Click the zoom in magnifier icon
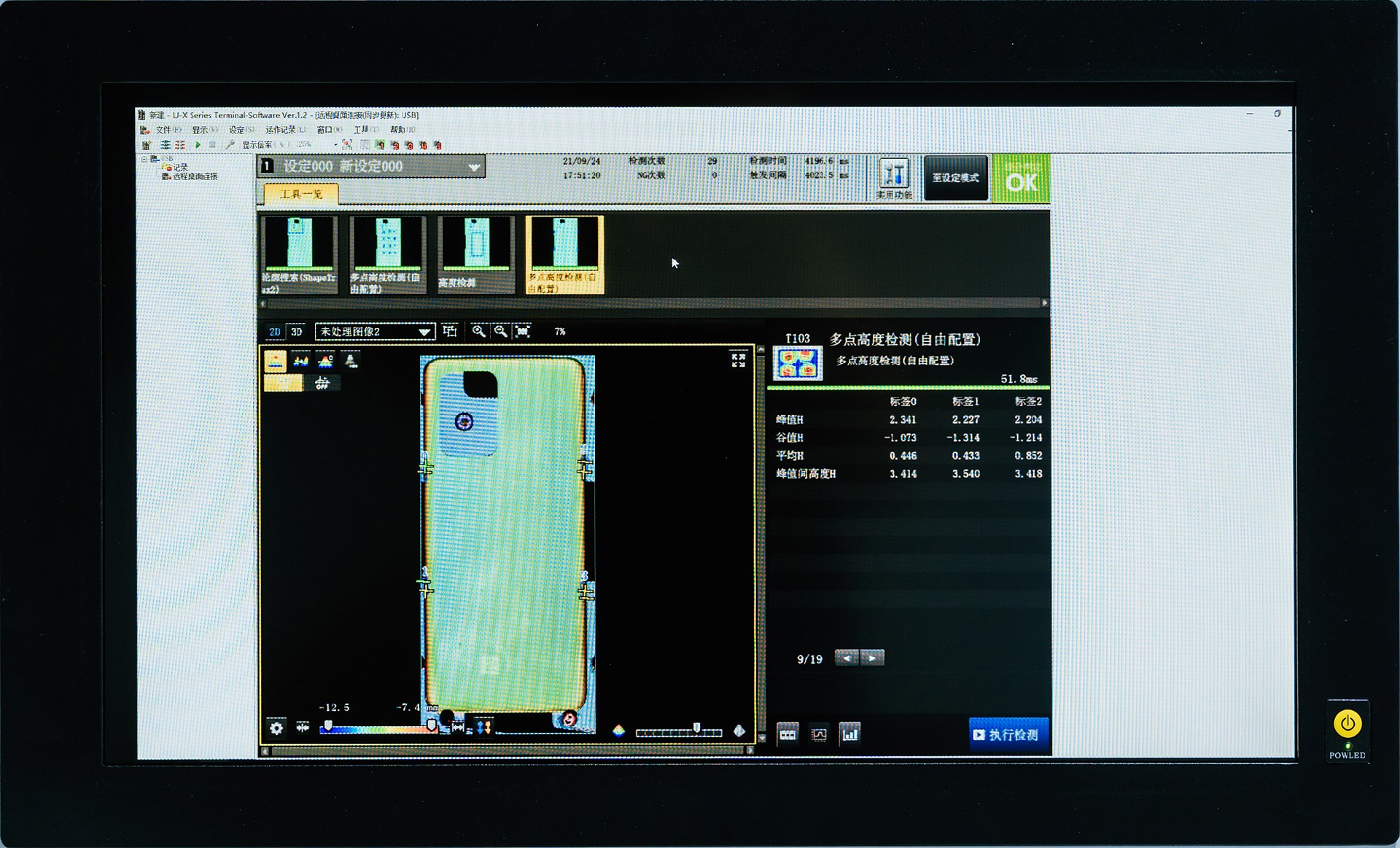The width and height of the screenshot is (1400, 848). (478, 331)
